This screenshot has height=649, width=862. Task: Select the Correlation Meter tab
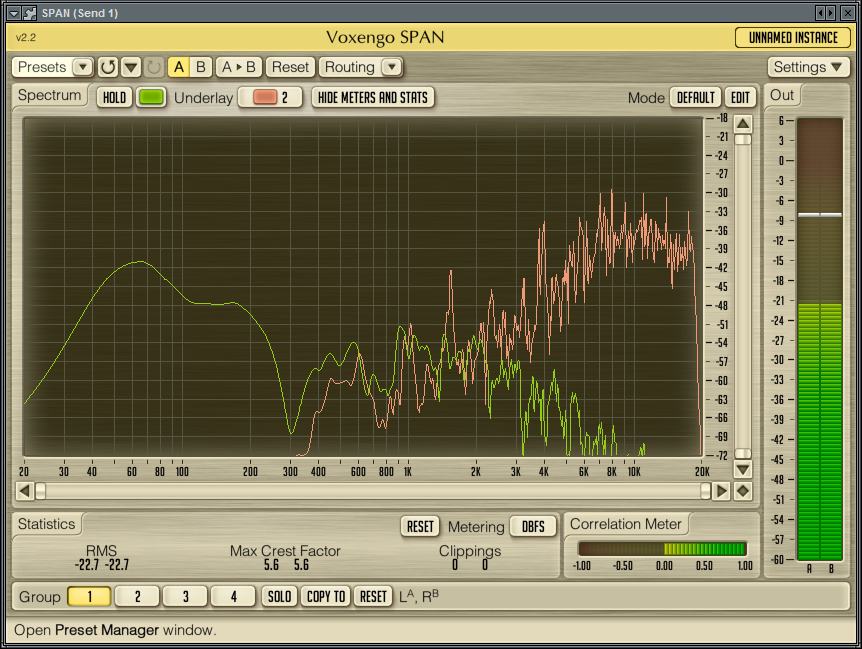pyautogui.click(x=626, y=524)
